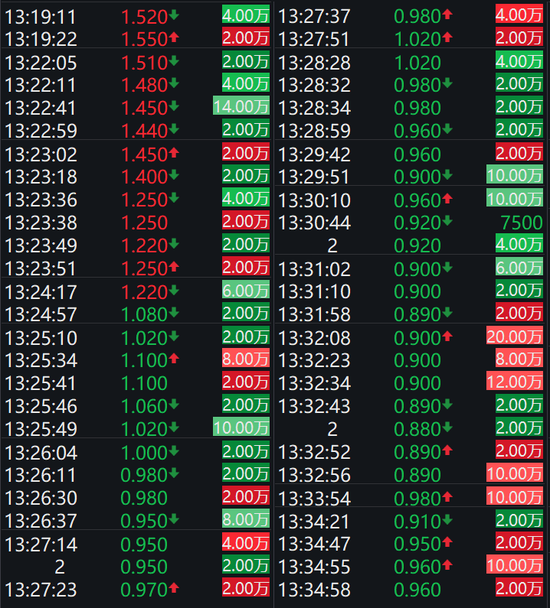Click the 13:28:34 timestamp

tap(314, 108)
